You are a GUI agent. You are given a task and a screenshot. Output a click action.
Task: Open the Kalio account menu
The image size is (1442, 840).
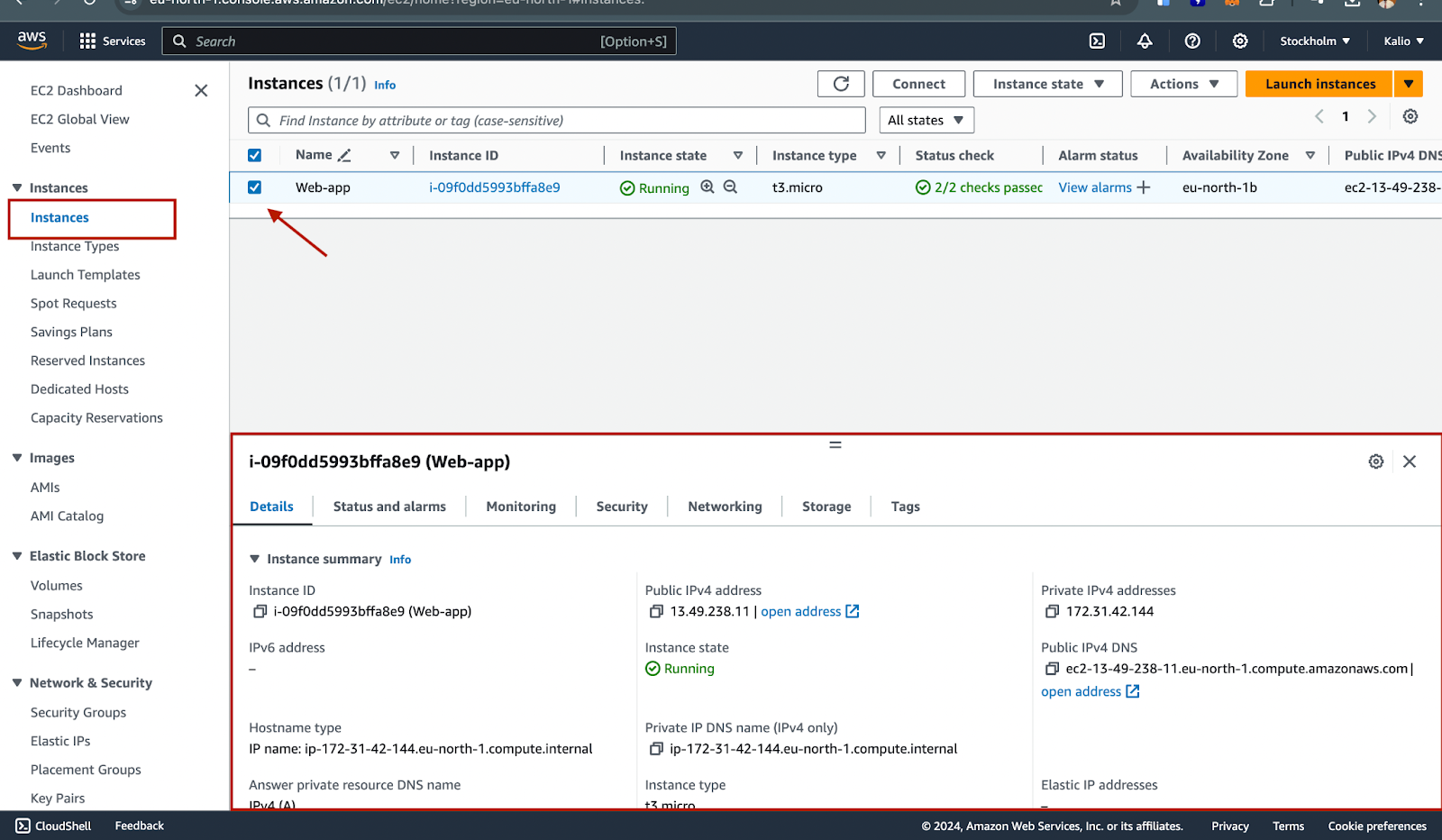click(1404, 41)
